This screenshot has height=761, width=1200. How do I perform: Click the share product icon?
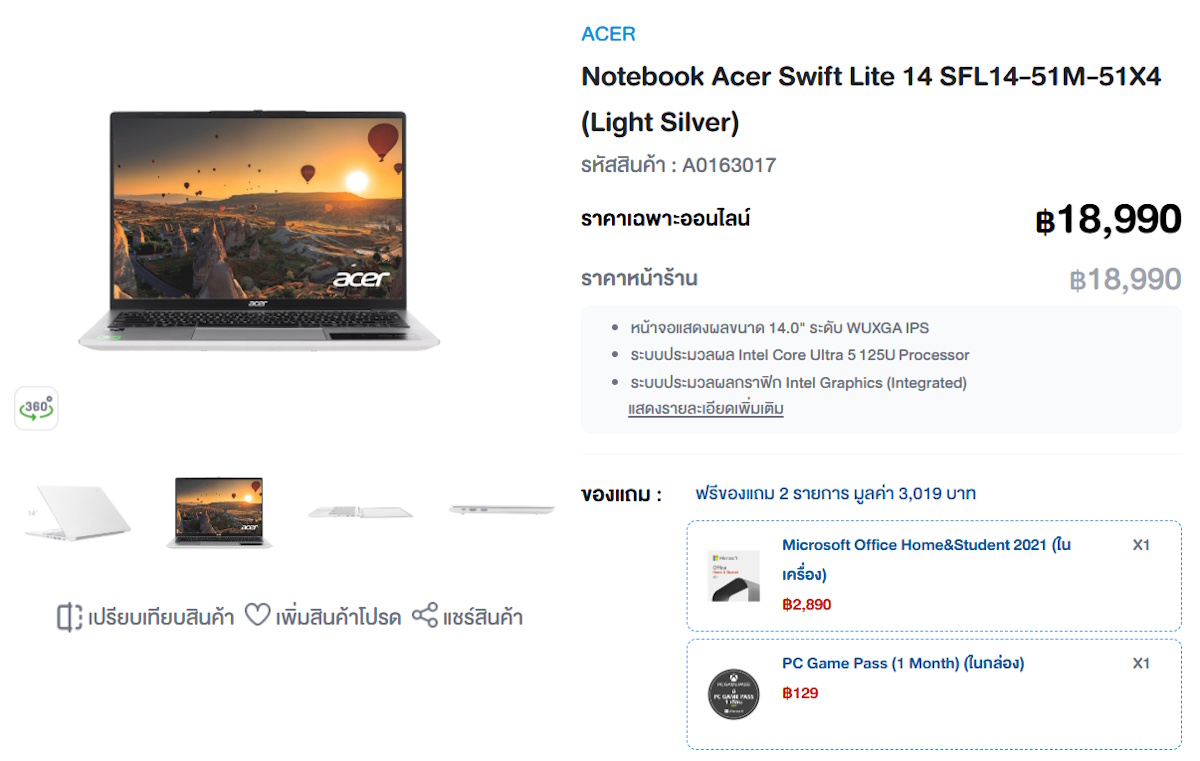click(425, 616)
